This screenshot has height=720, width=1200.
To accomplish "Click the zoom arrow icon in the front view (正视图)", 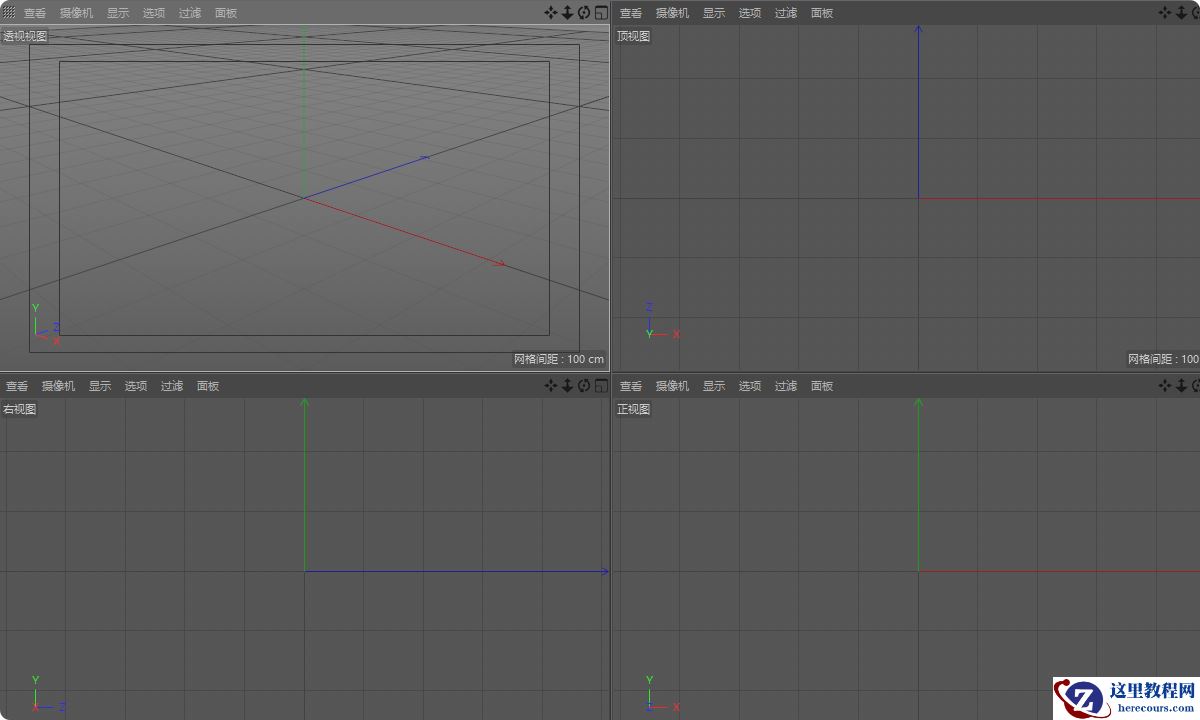I will [1181, 386].
